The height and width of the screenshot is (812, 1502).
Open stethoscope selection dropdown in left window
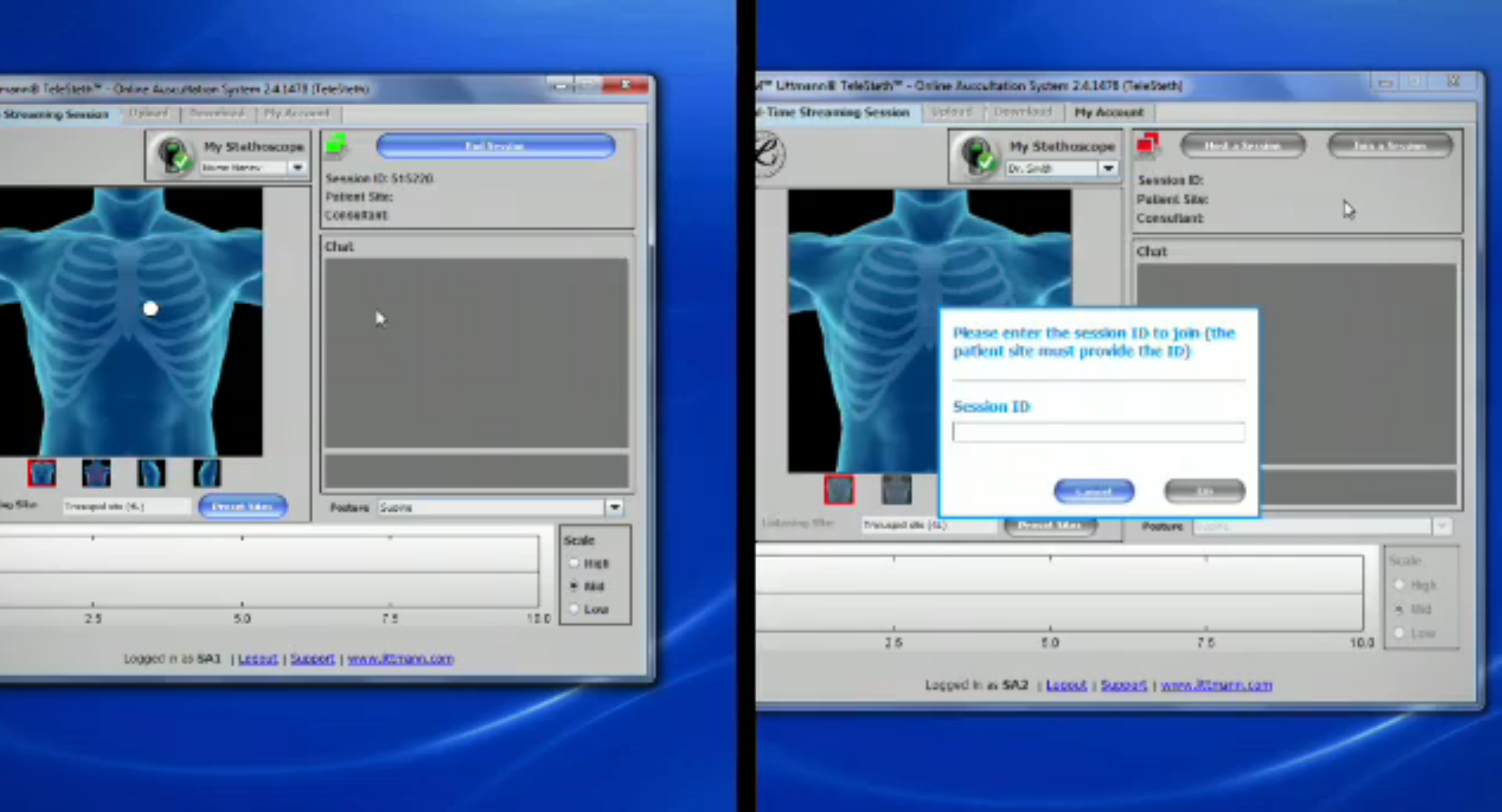[x=298, y=167]
